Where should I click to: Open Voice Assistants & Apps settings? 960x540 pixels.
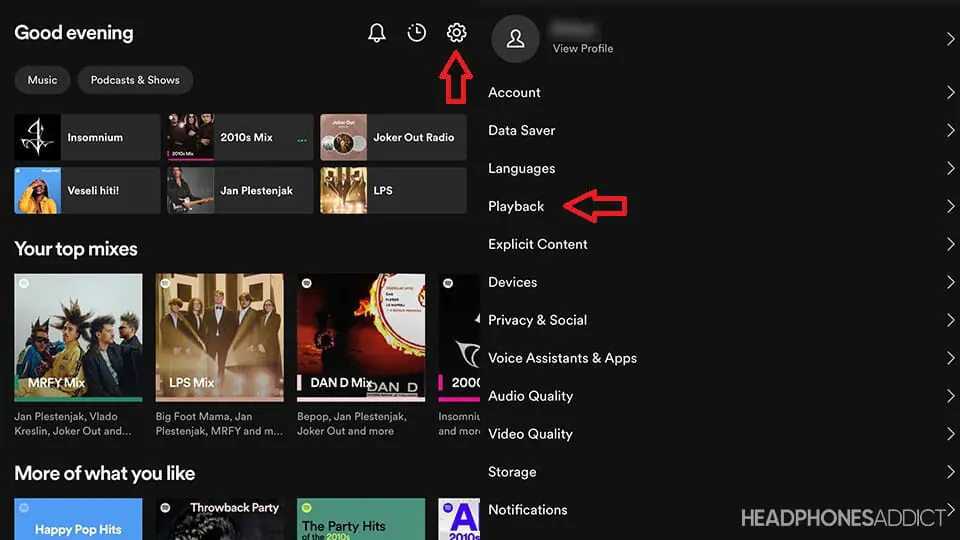(x=720, y=358)
